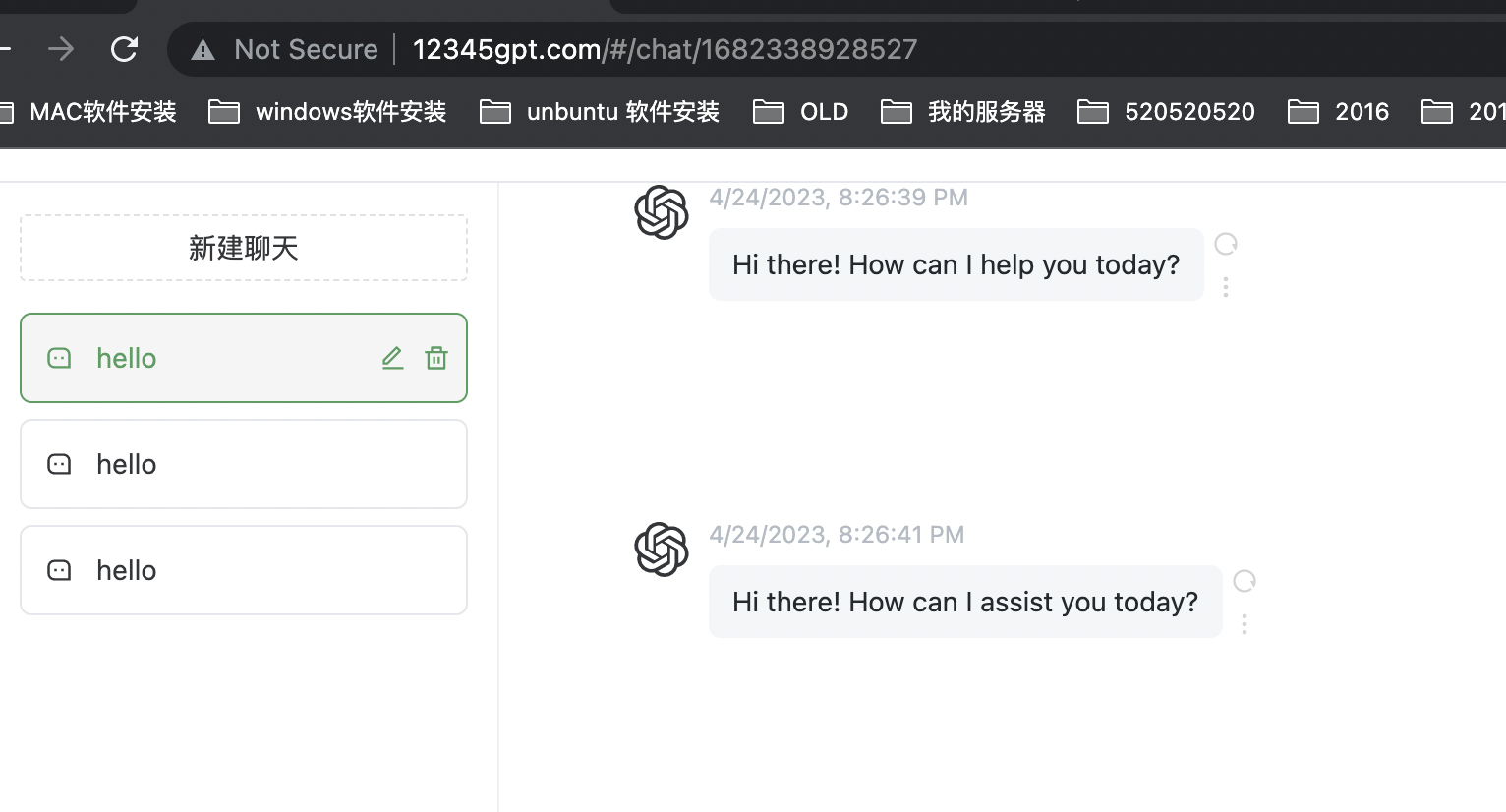Click the "Hi there! How can I help you today?" message
Screen dimensions: 1506x812
pos(956,264)
